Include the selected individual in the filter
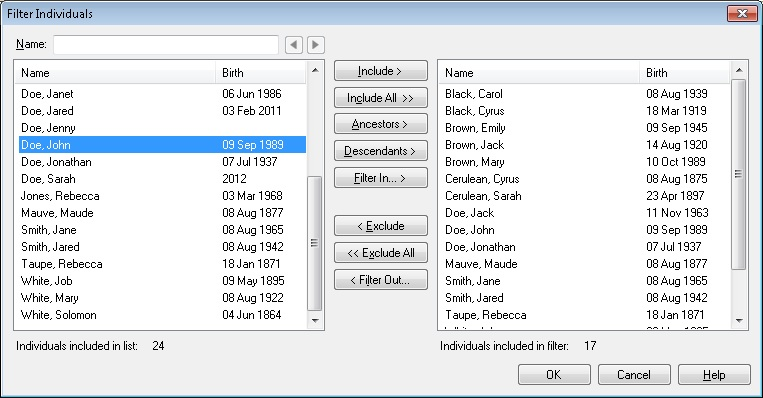This screenshot has width=763, height=398. (381, 71)
